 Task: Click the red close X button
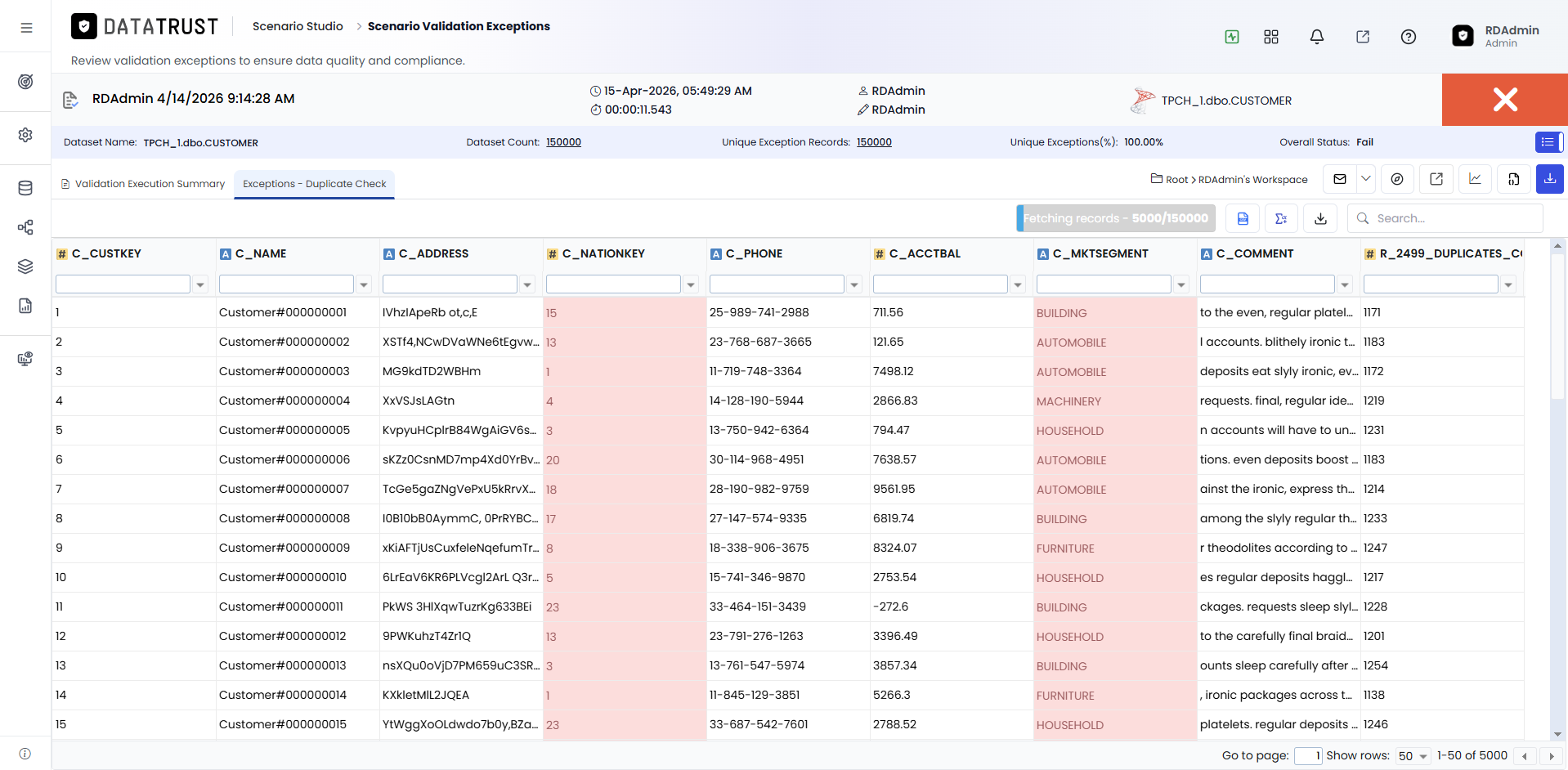(1505, 100)
